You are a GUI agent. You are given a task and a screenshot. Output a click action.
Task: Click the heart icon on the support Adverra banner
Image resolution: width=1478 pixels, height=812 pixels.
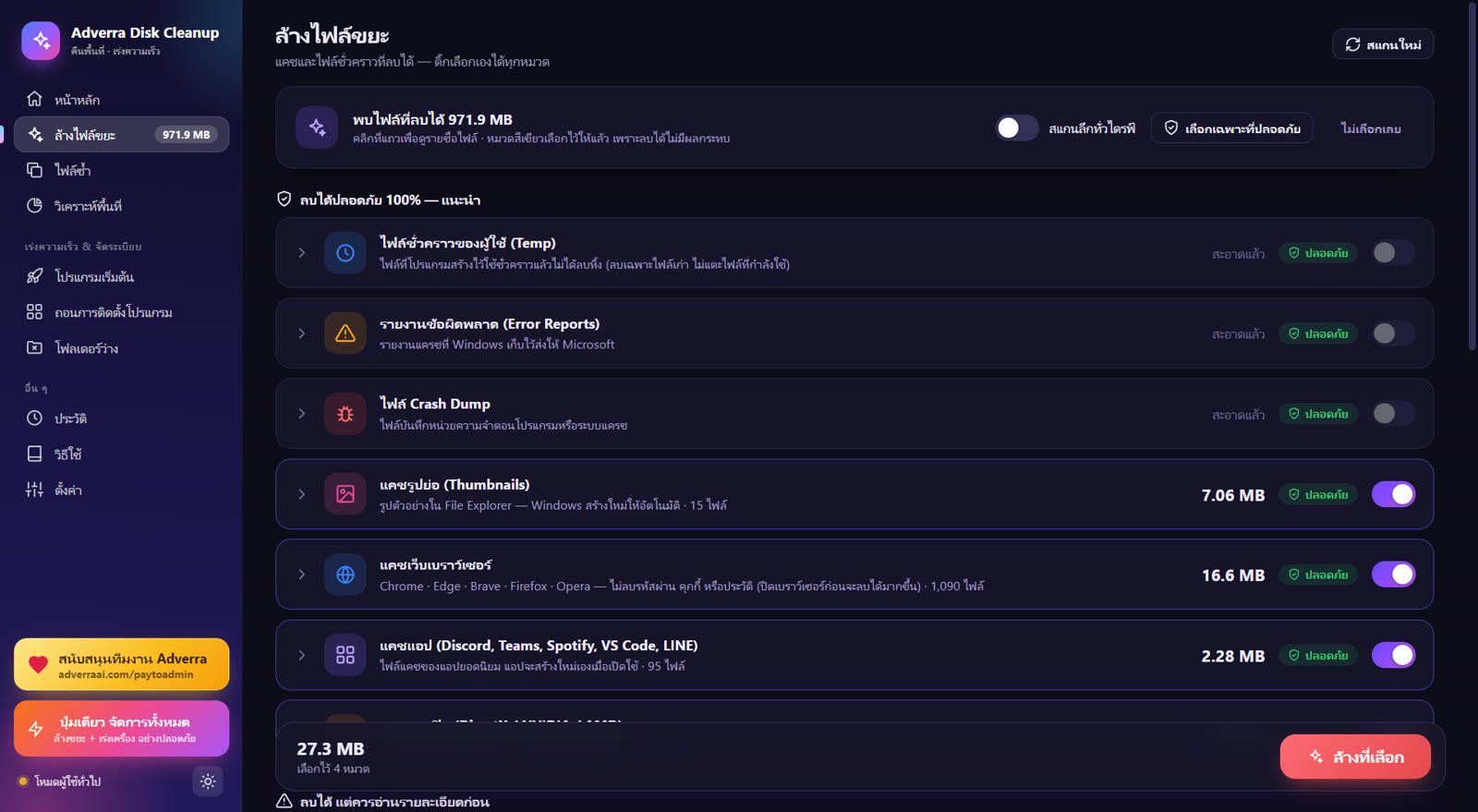38,664
